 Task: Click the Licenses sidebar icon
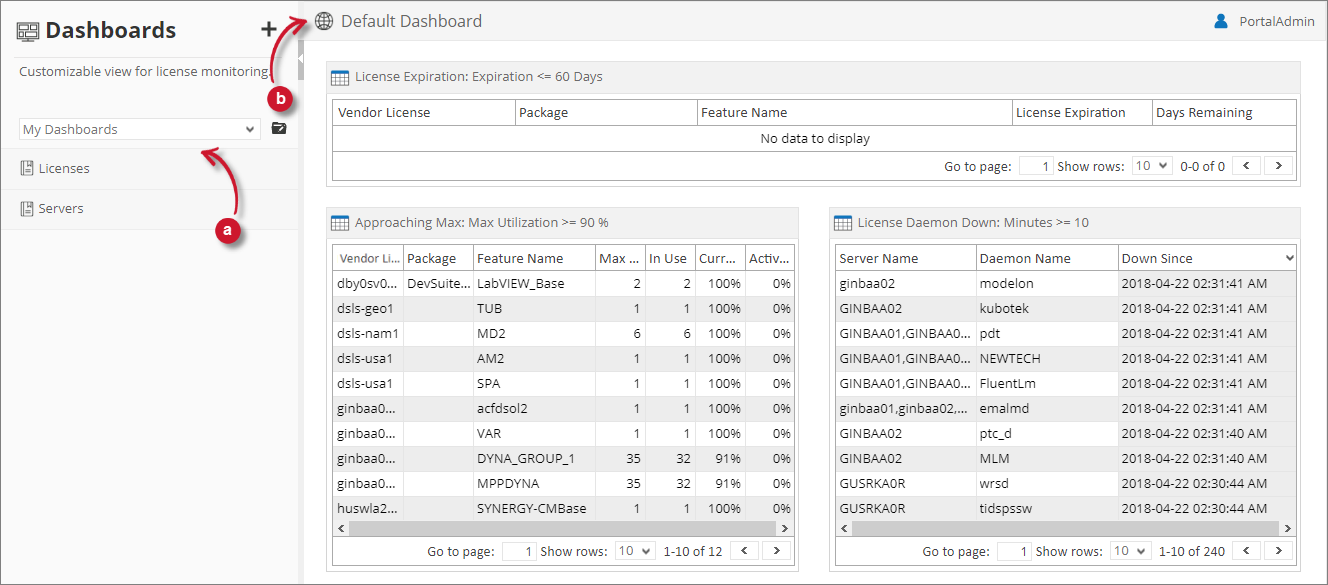27,169
